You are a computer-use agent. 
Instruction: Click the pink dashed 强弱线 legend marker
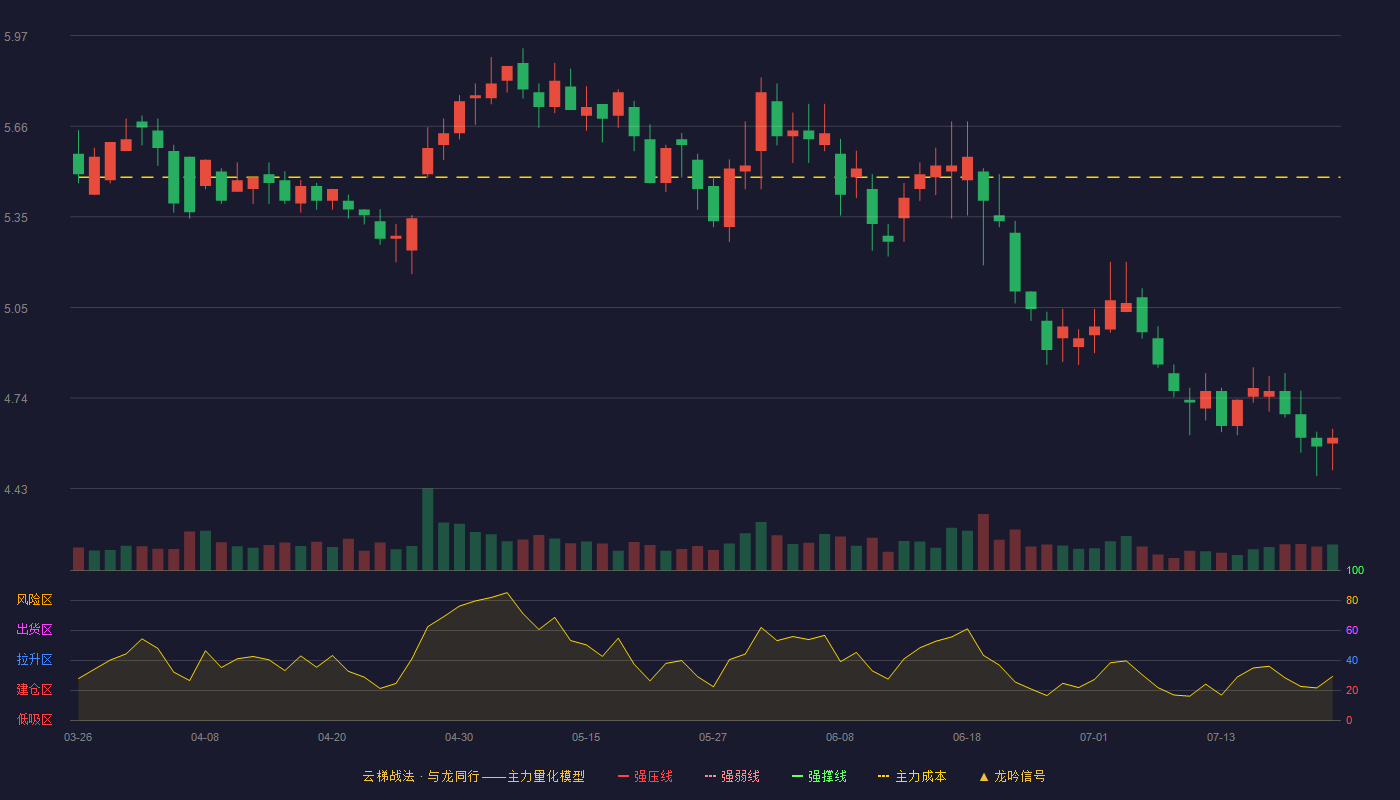pos(711,776)
